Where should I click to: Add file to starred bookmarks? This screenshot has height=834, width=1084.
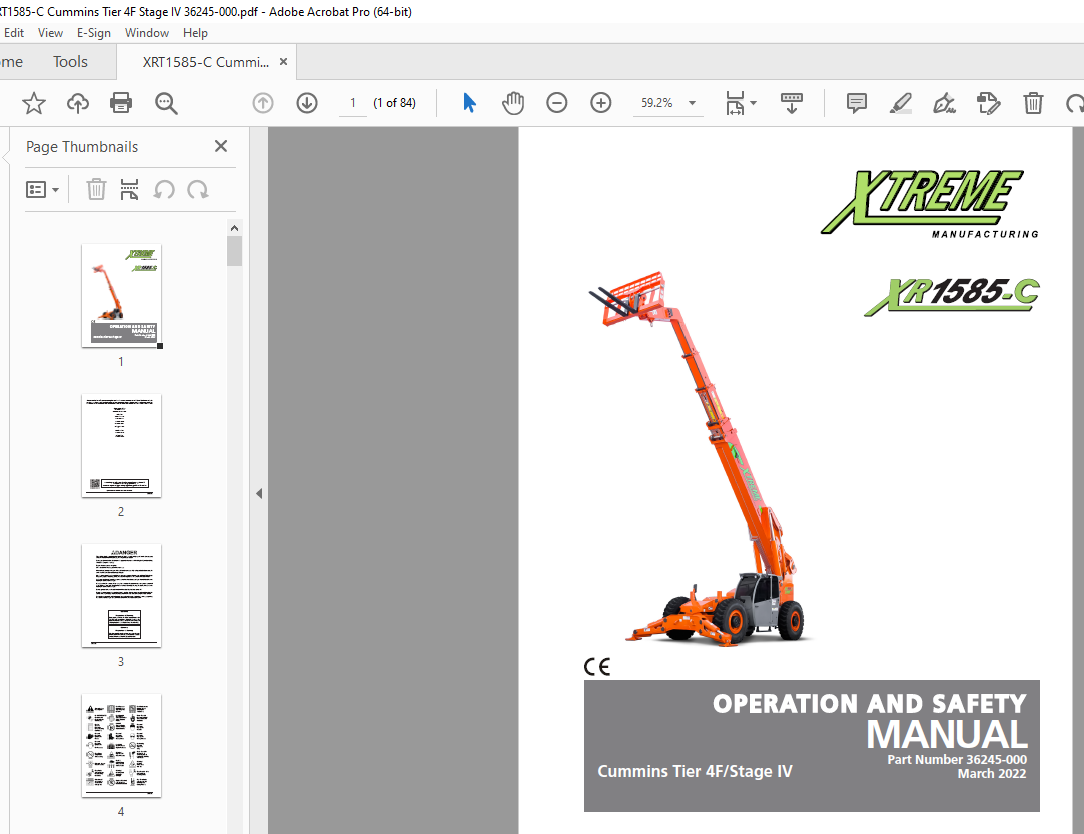[x=33, y=103]
